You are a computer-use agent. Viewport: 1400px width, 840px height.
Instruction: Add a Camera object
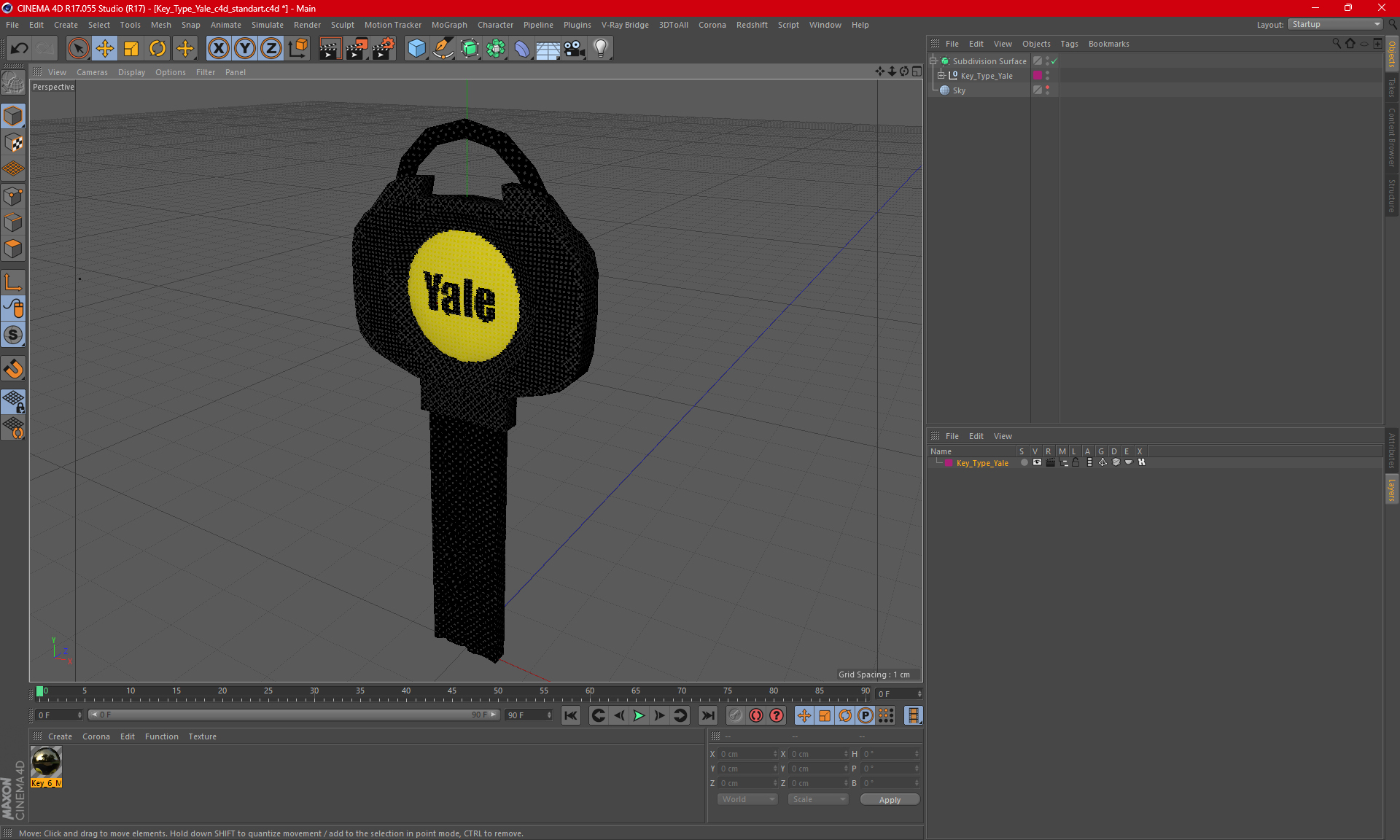pos(575,48)
